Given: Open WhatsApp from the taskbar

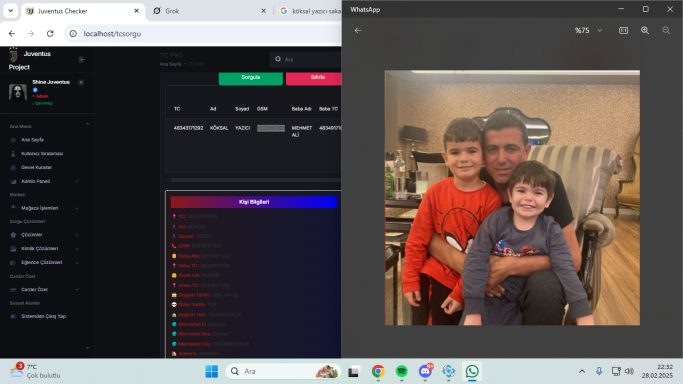Looking at the screenshot, I should pyautogui.click(x=472, y=371).
